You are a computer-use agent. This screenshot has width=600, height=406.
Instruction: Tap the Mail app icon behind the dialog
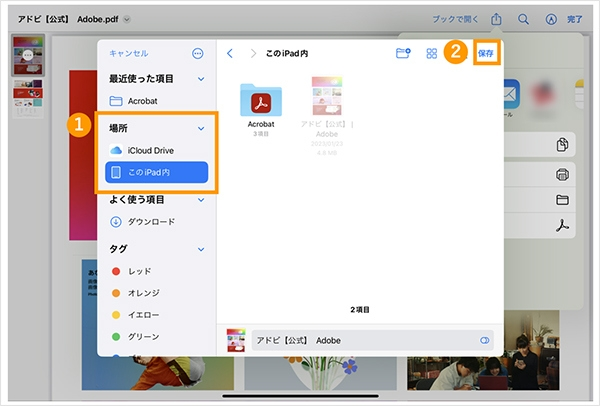coord(511,94)
